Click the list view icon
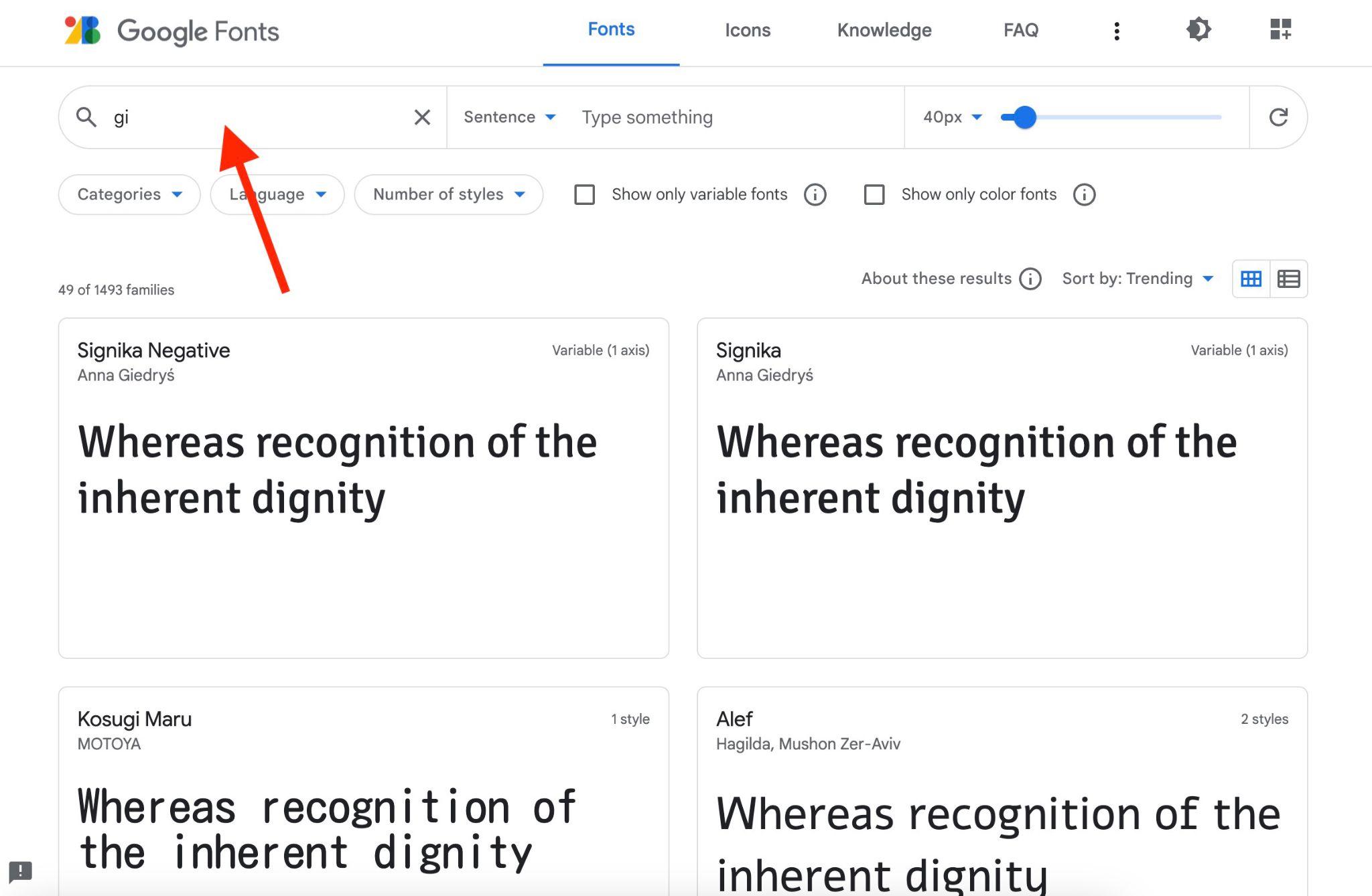This screenshot has width=1372, height=896. pos(1290,278)
